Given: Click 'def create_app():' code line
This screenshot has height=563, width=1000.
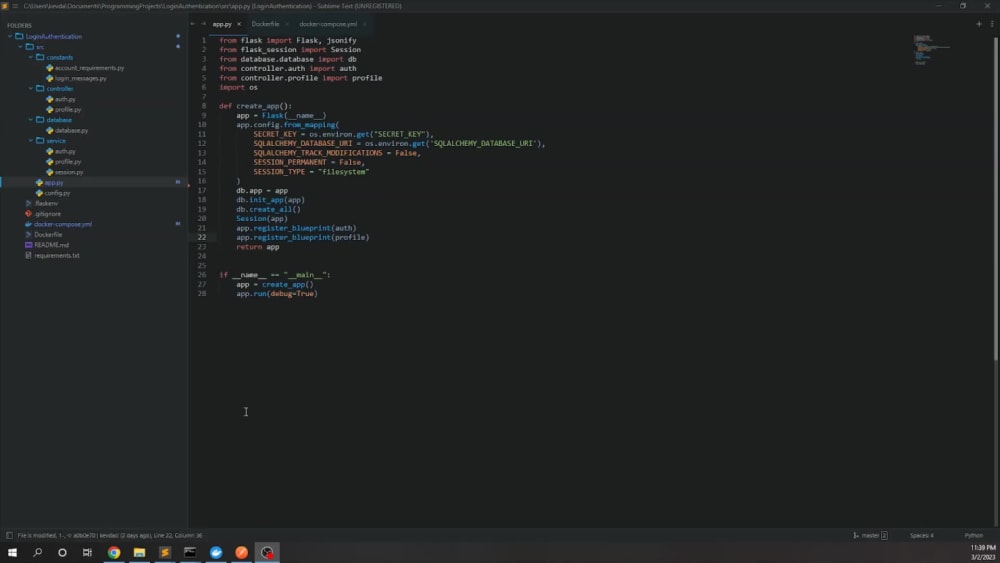Looking at the screenshot, I should (x=255, y=106).
